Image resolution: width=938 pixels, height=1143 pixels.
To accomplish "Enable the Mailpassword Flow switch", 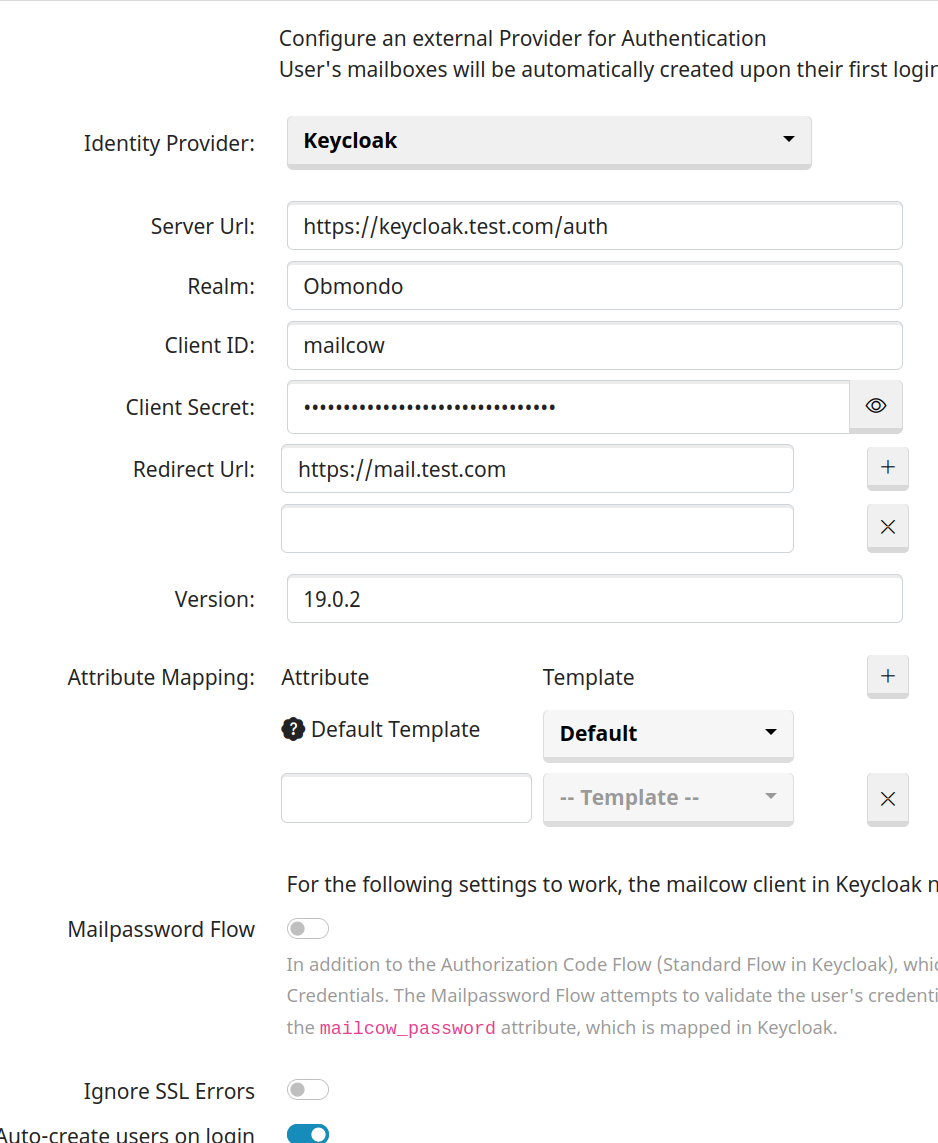I will point(307,929).
